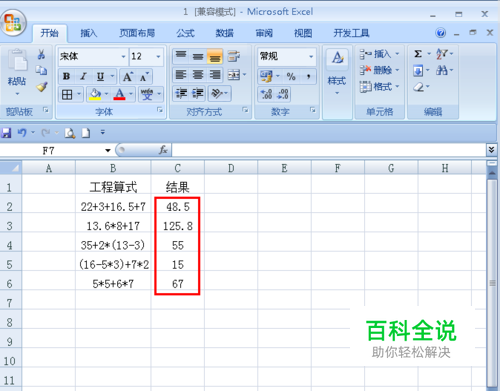Set top vertical alignment

[181, 55]
